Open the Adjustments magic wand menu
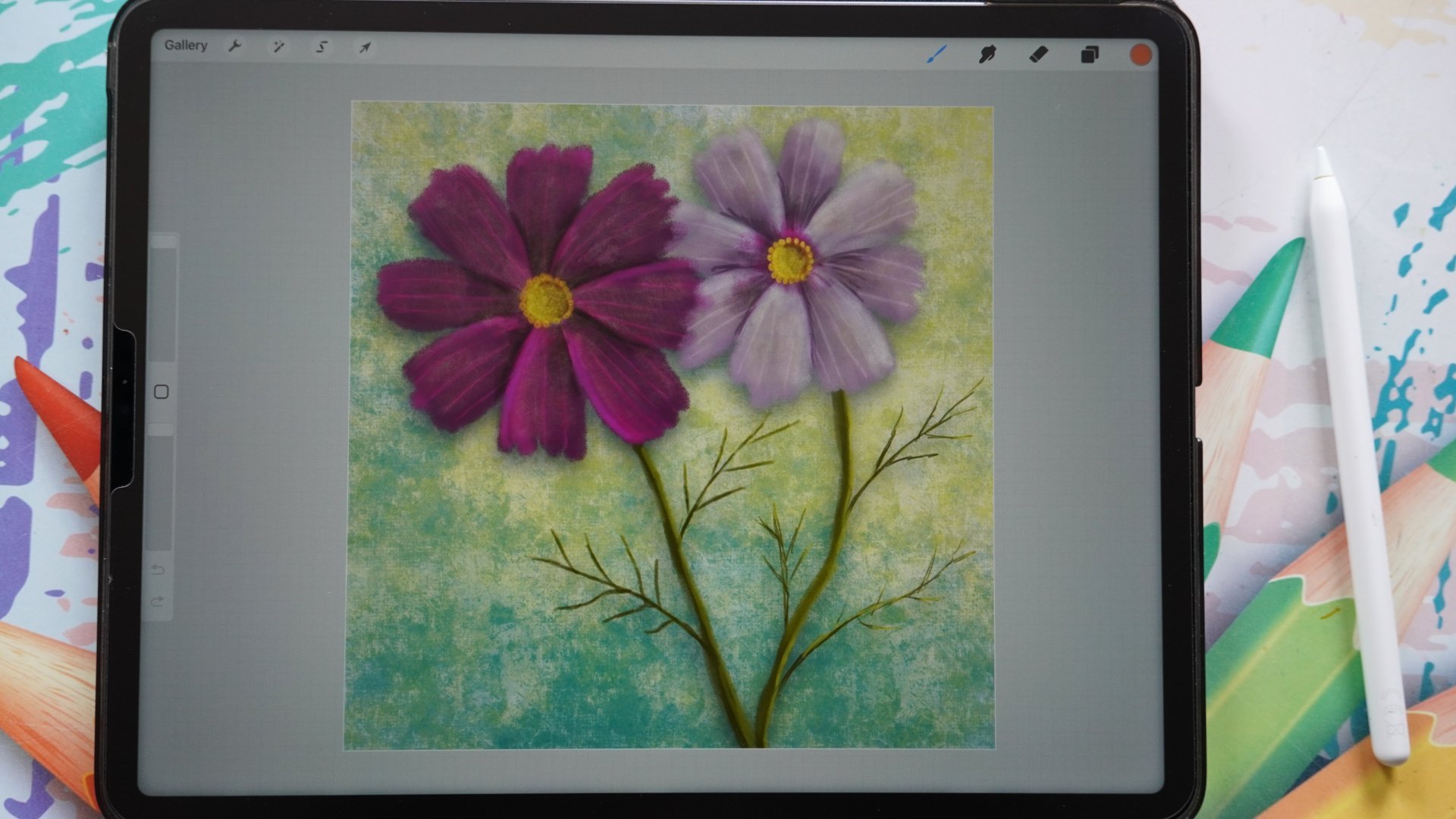Viewport: 1456px width, 819px height. [x=278, y=47]
